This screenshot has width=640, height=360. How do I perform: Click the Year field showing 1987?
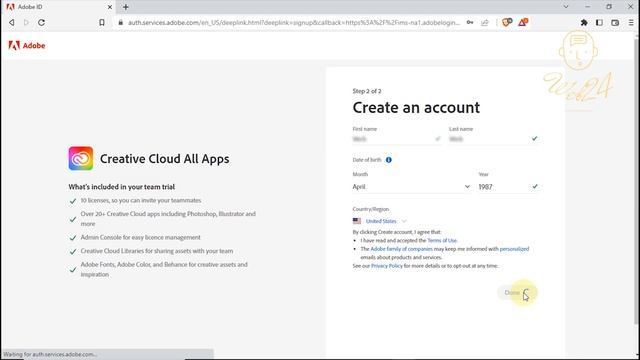(x=508, y=187)
